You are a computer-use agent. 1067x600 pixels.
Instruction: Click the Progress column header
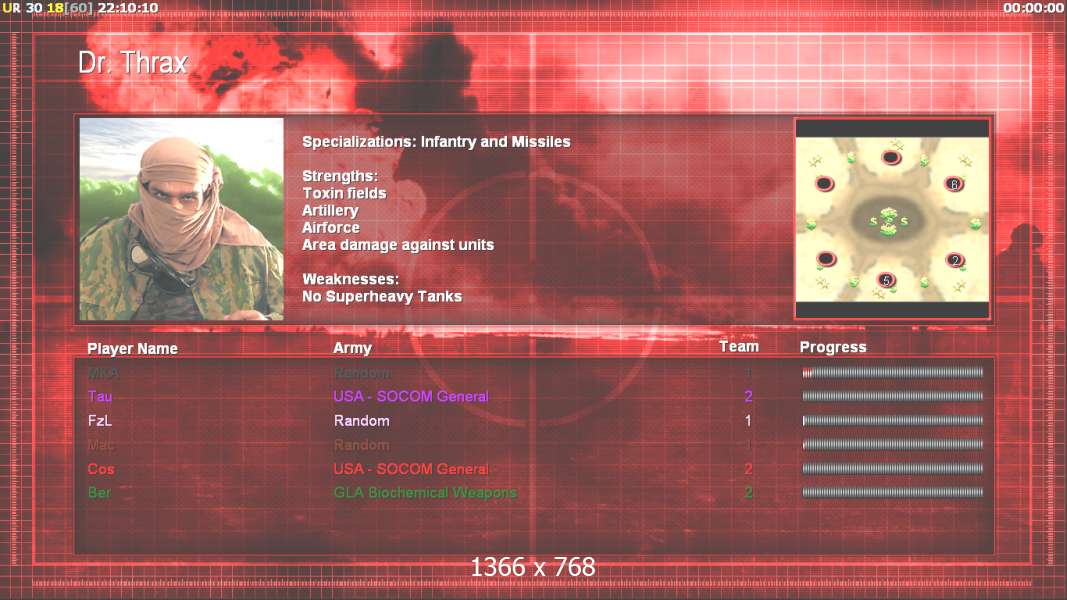point(833,347)
